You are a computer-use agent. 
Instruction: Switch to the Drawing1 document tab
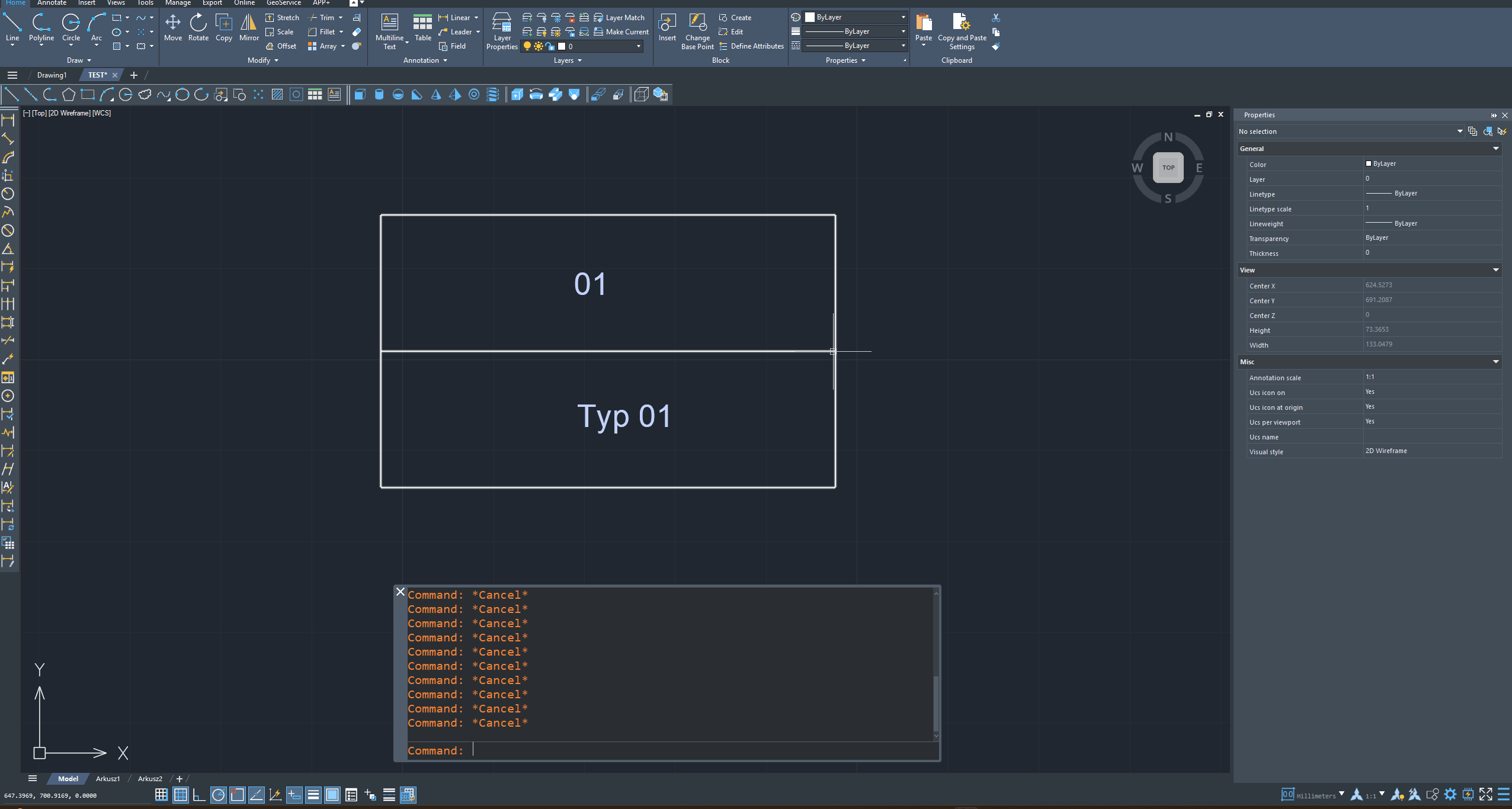point(52,75)
